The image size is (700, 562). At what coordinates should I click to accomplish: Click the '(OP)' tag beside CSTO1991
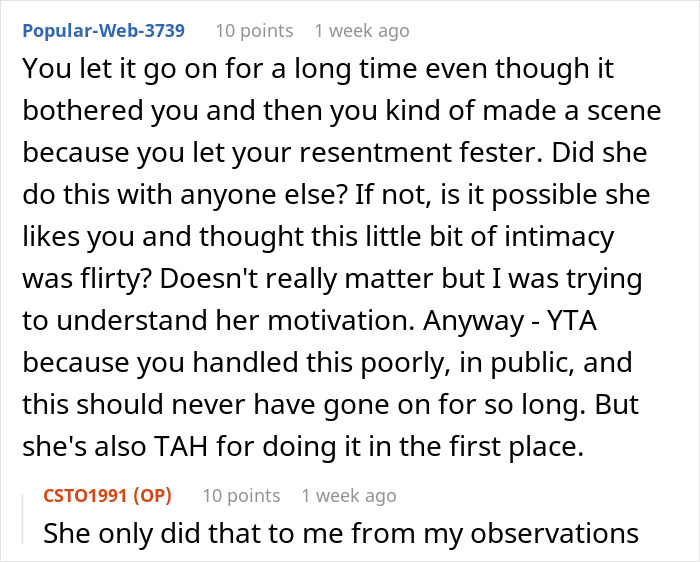(x=152, y=495)
